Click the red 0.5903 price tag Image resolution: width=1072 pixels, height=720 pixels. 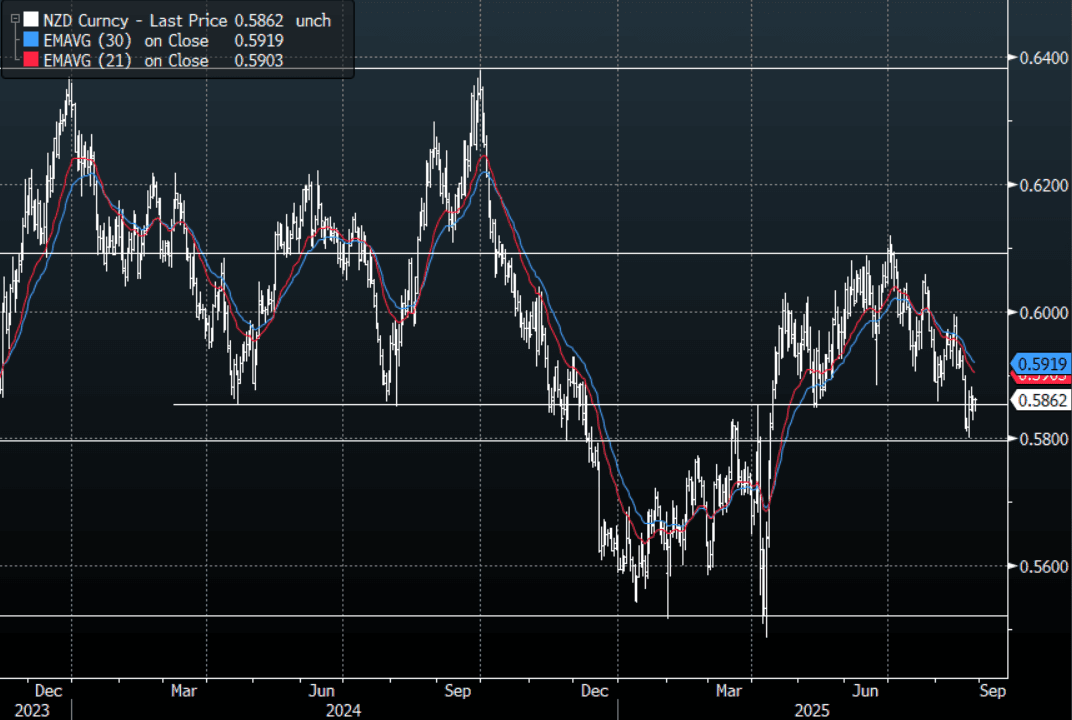pos(1043,378)
